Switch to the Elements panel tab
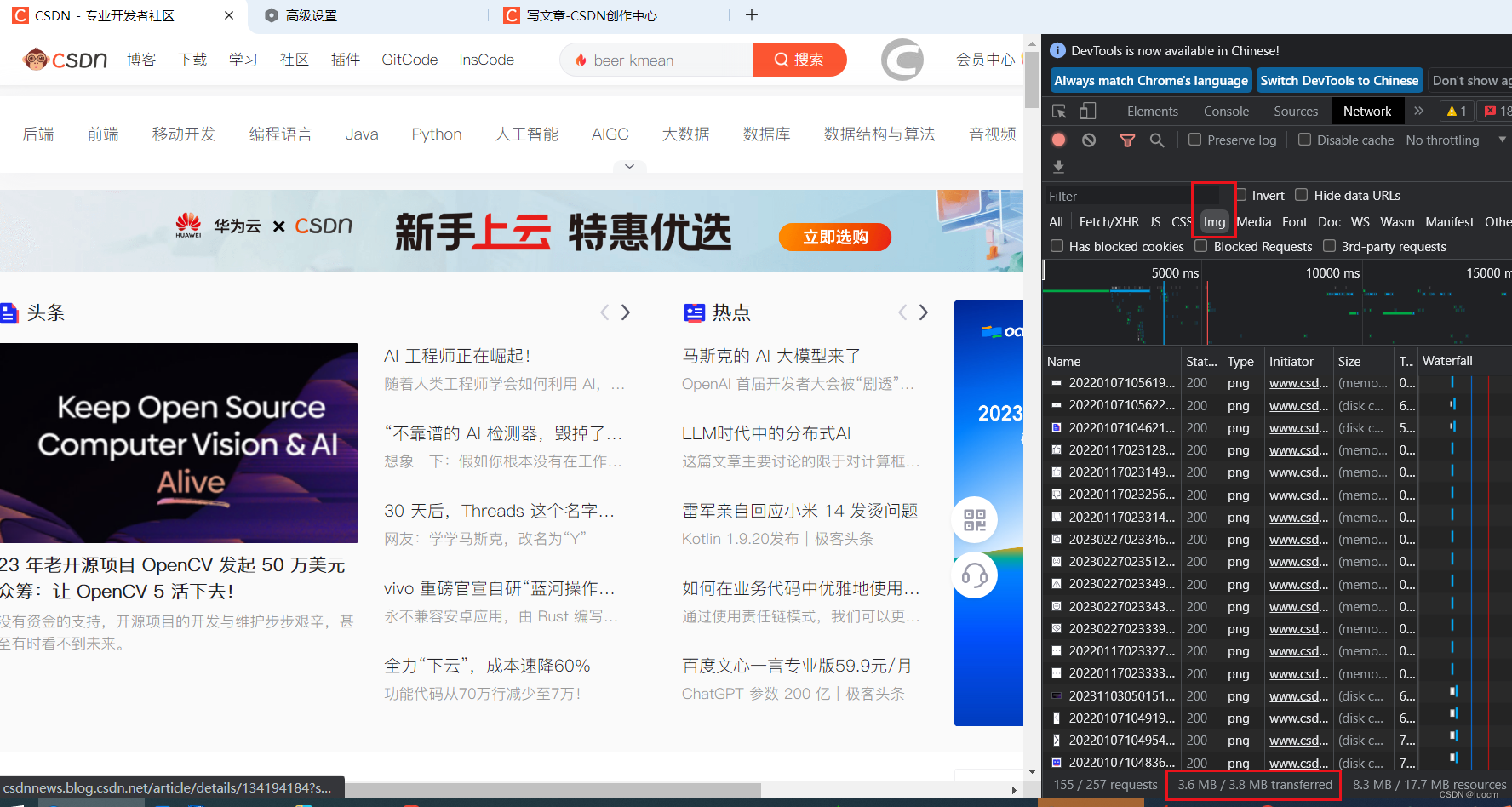Screen dimensions: 1512x807 click(1153, 112)
